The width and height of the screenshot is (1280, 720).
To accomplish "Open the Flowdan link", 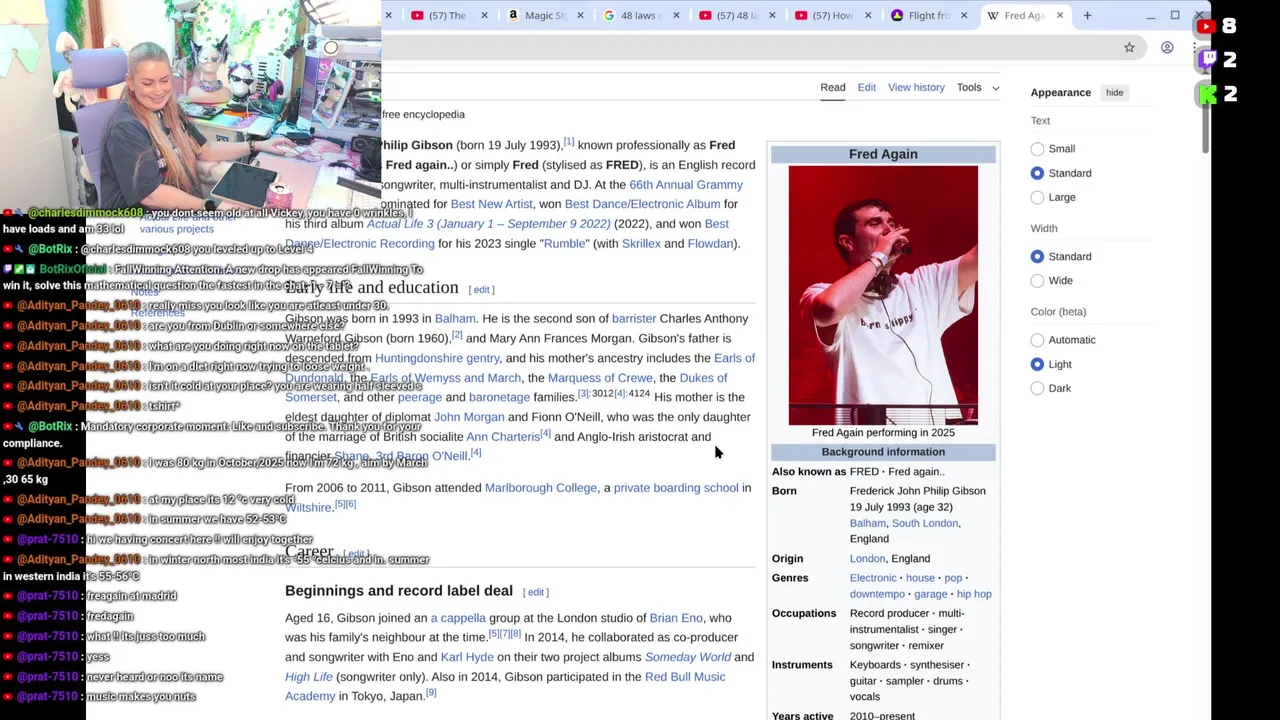I will pos(710,243).
